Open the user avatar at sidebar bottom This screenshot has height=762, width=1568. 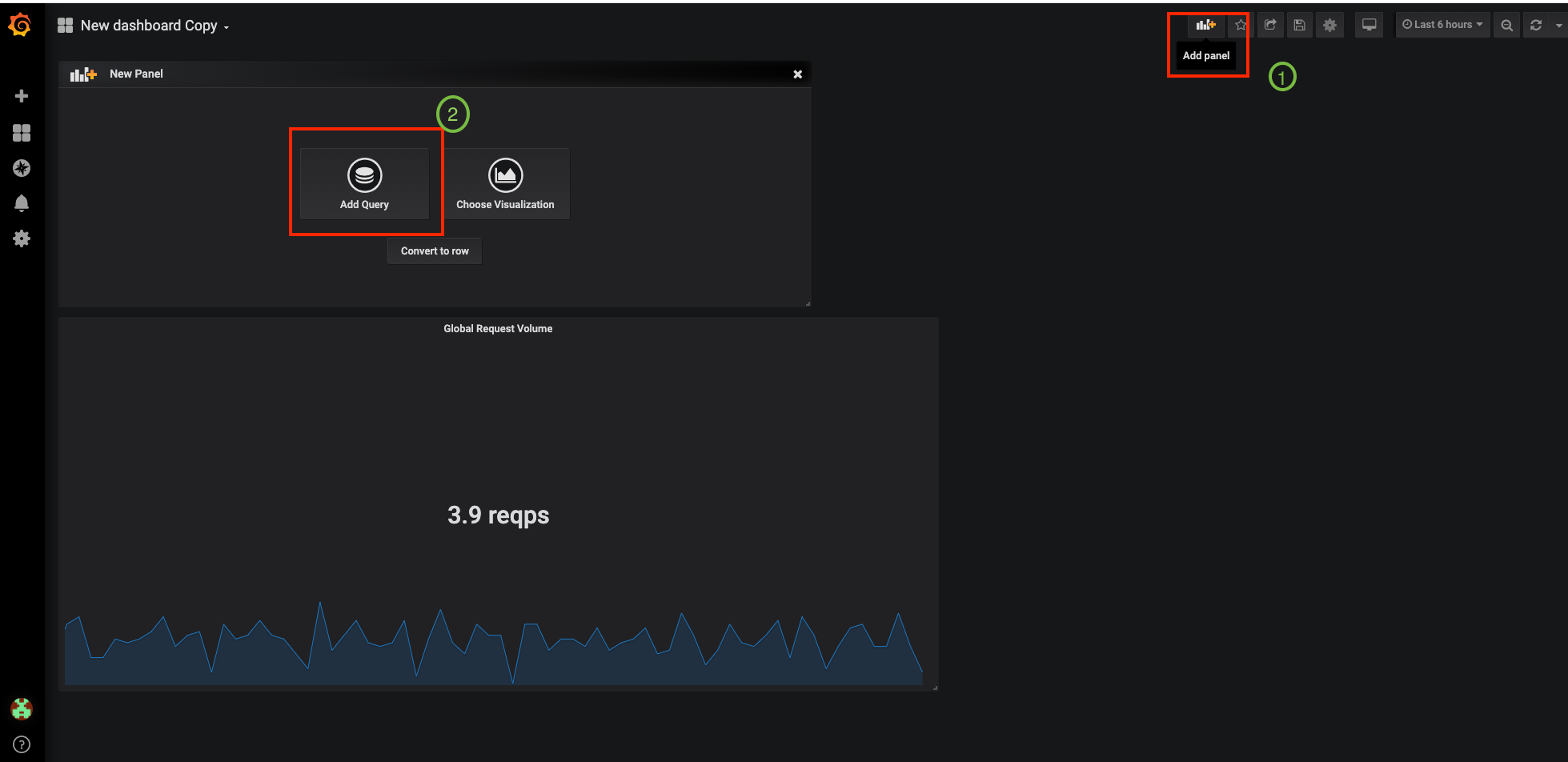click(22, 708)
